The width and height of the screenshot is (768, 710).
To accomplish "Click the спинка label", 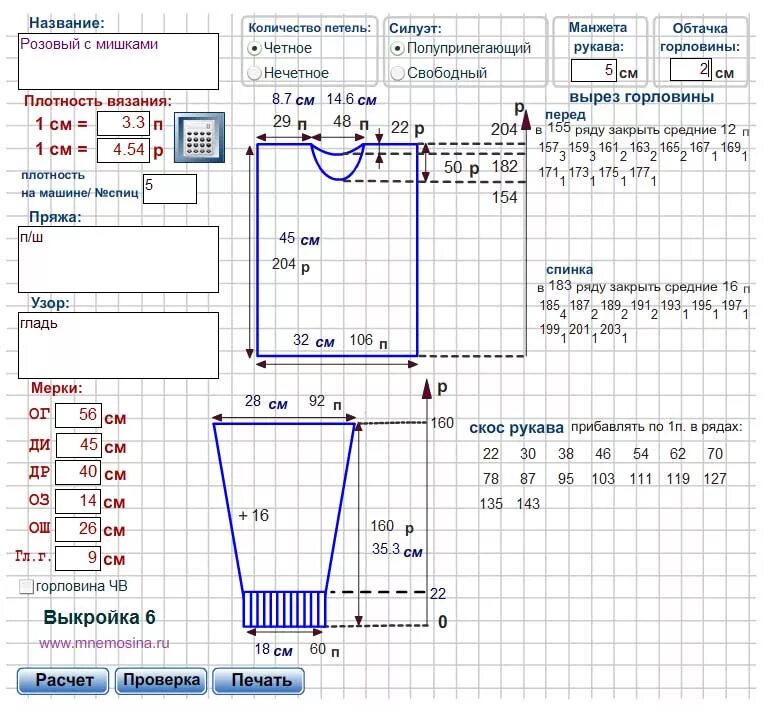I will 569,269.
